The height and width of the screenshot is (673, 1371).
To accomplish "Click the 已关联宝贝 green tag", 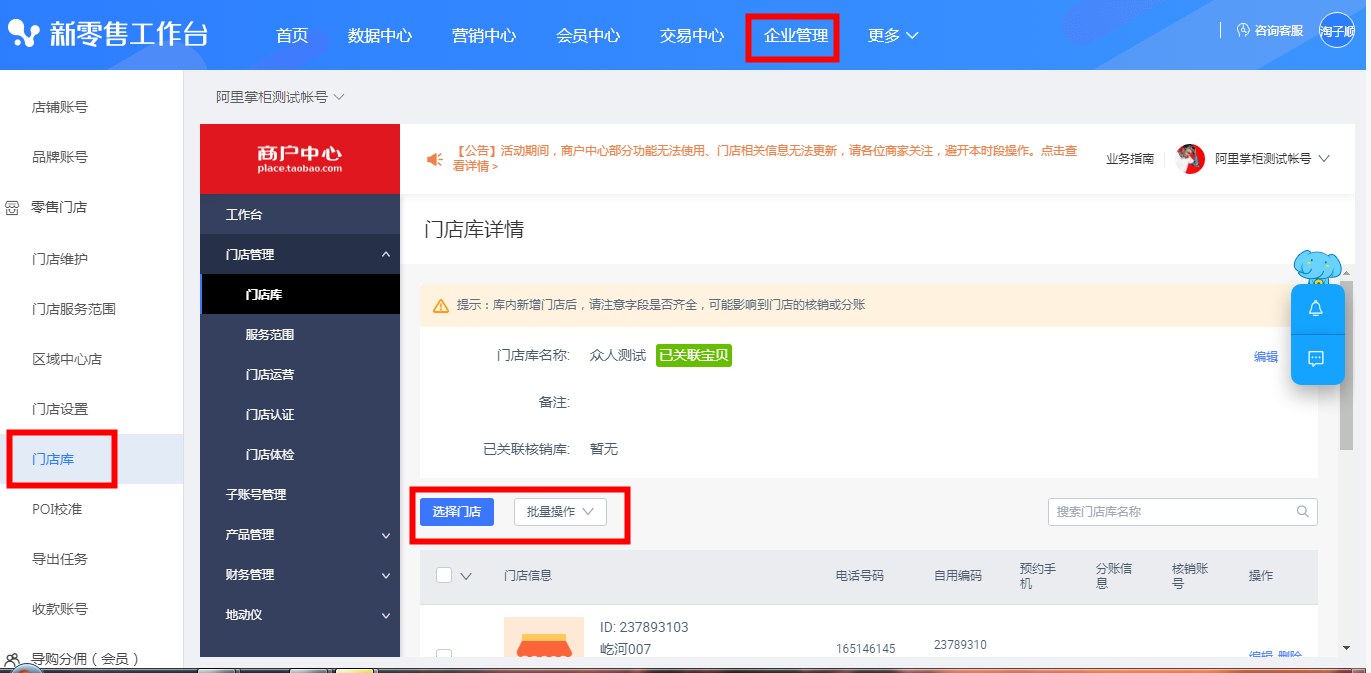I will pos(694,356).
